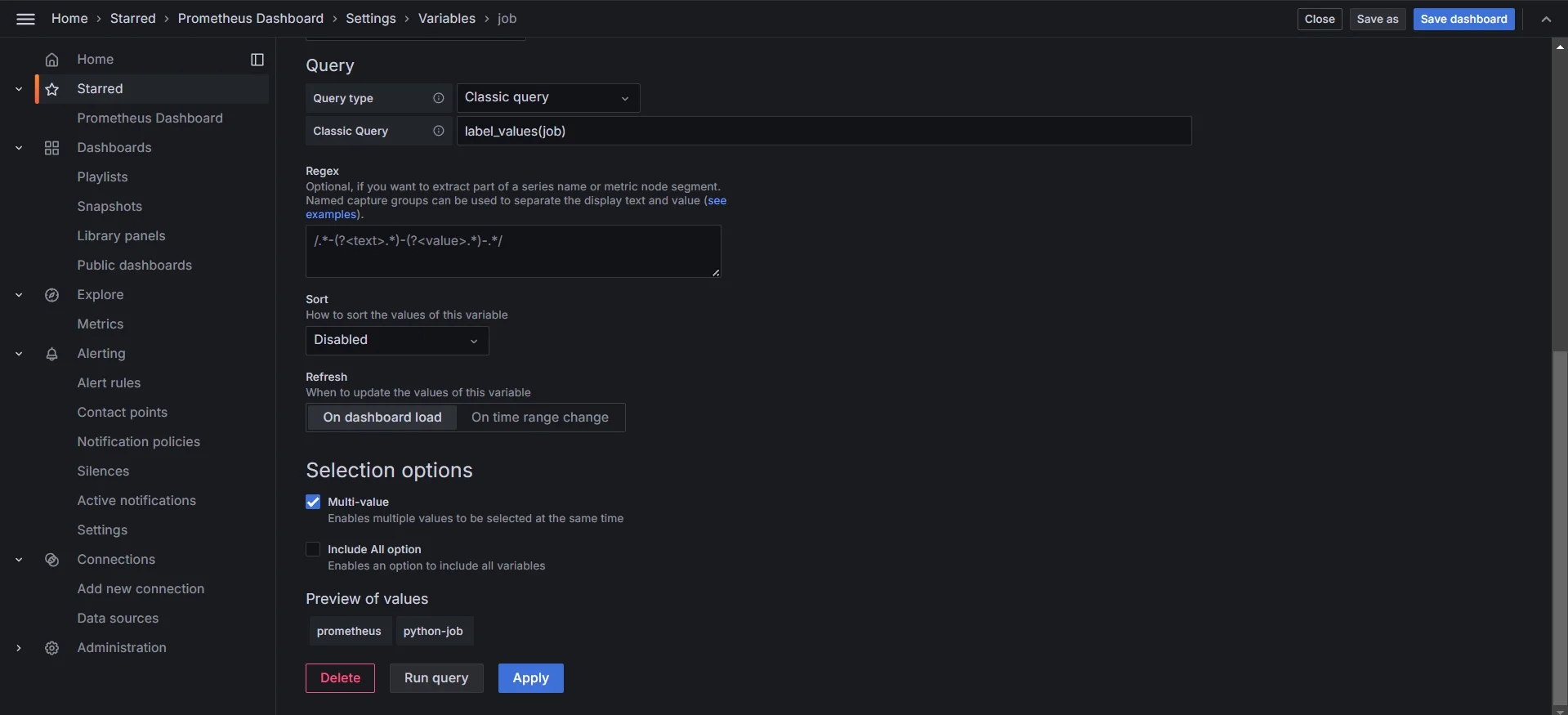Expand the Administration section chevron
1568x715 pixels.
tap(19, 648)
